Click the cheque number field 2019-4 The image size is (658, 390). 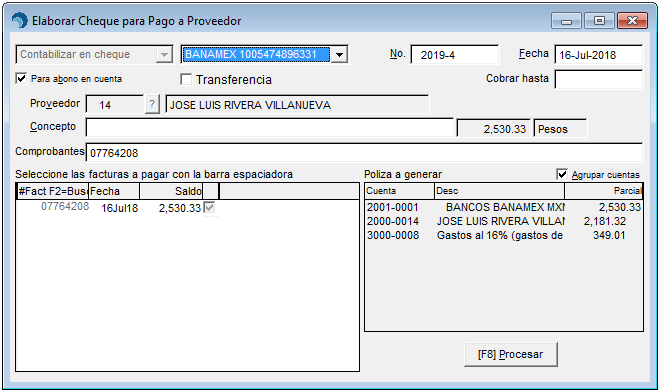(455, 55)
